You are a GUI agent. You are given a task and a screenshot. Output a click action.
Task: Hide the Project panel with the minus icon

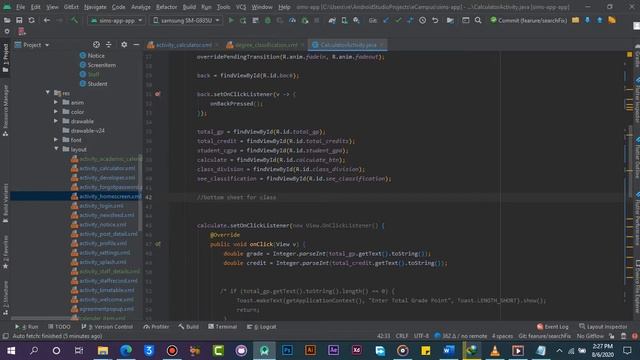136,45
